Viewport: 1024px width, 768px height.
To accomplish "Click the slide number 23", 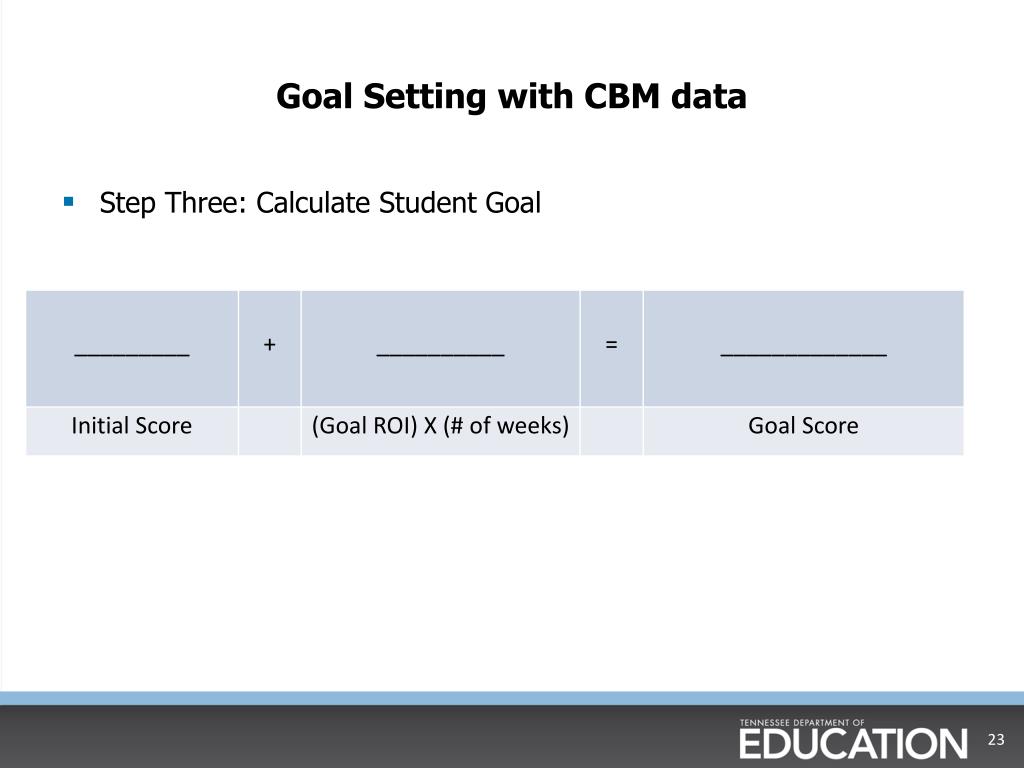I will [996, 739].
